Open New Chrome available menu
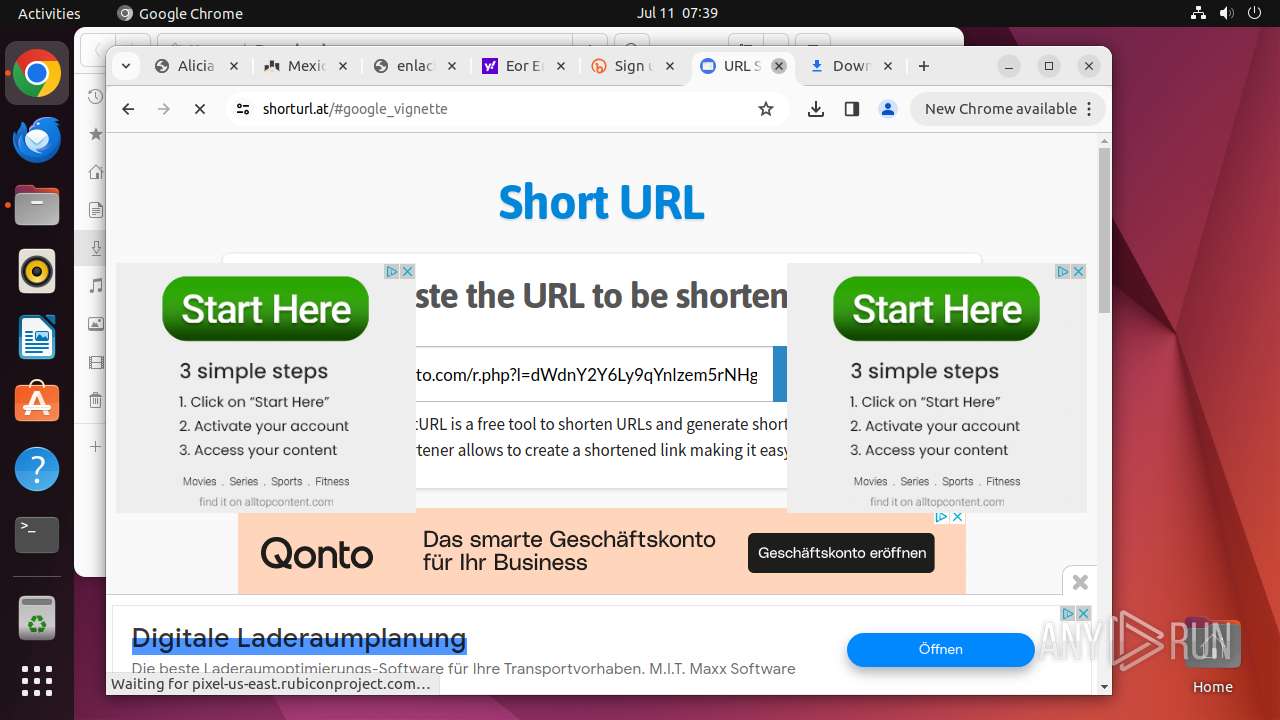Viewport: 1280px width, 720px height. click(x=1007, y=109)
